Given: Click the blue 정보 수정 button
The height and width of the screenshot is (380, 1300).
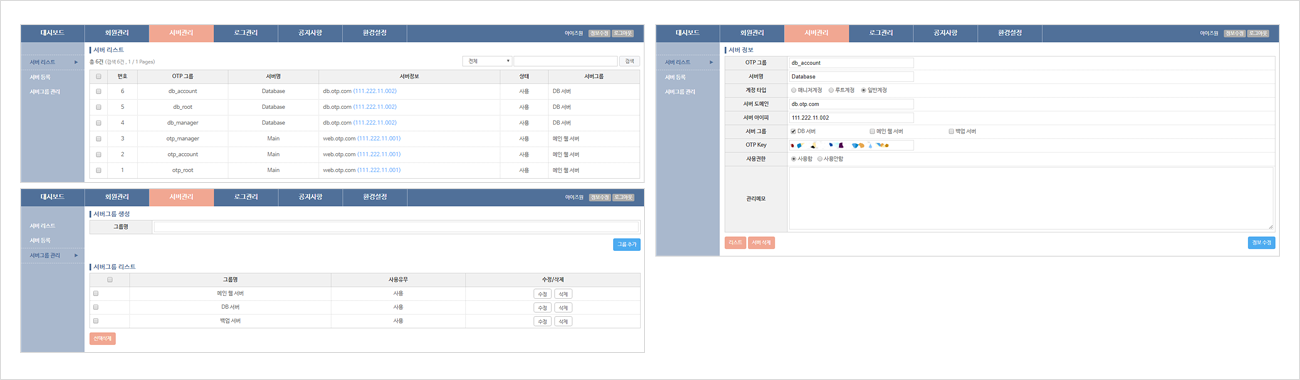Looking at the screenshot, I should click(x=1261, y=243).
